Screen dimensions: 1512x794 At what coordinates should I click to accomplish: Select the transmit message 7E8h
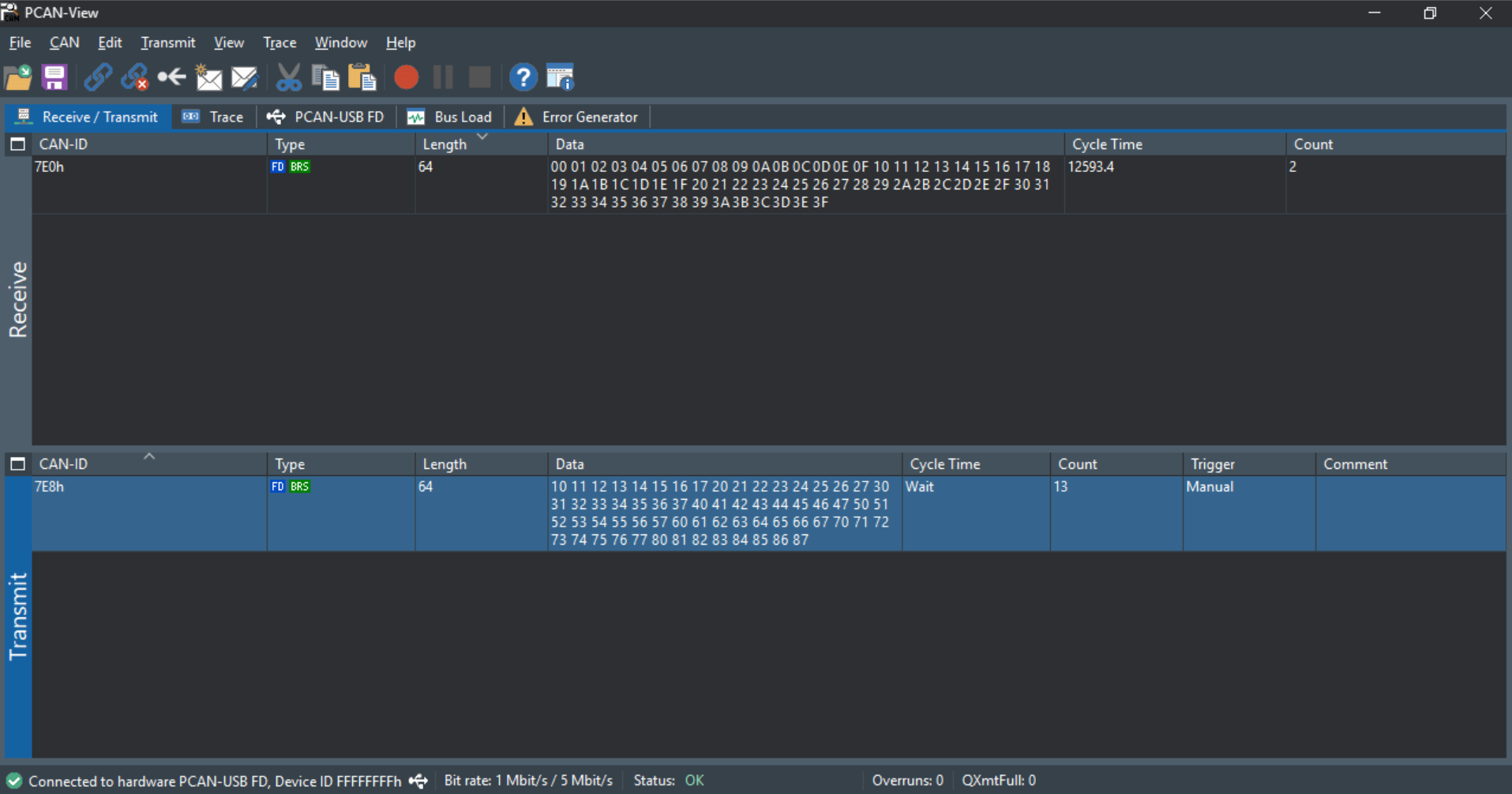coord(768,513)
